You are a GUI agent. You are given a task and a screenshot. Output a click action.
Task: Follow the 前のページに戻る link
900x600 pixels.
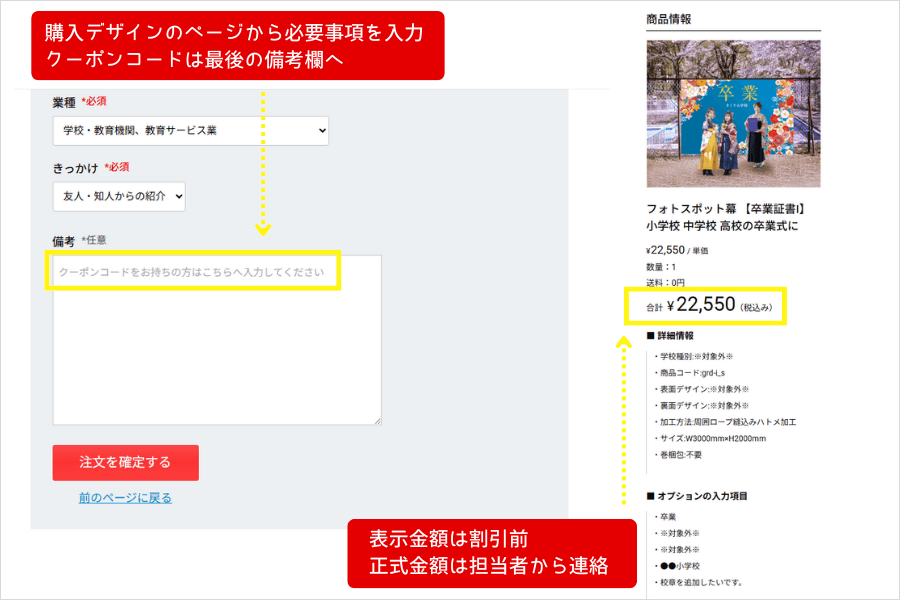[125, 497]
